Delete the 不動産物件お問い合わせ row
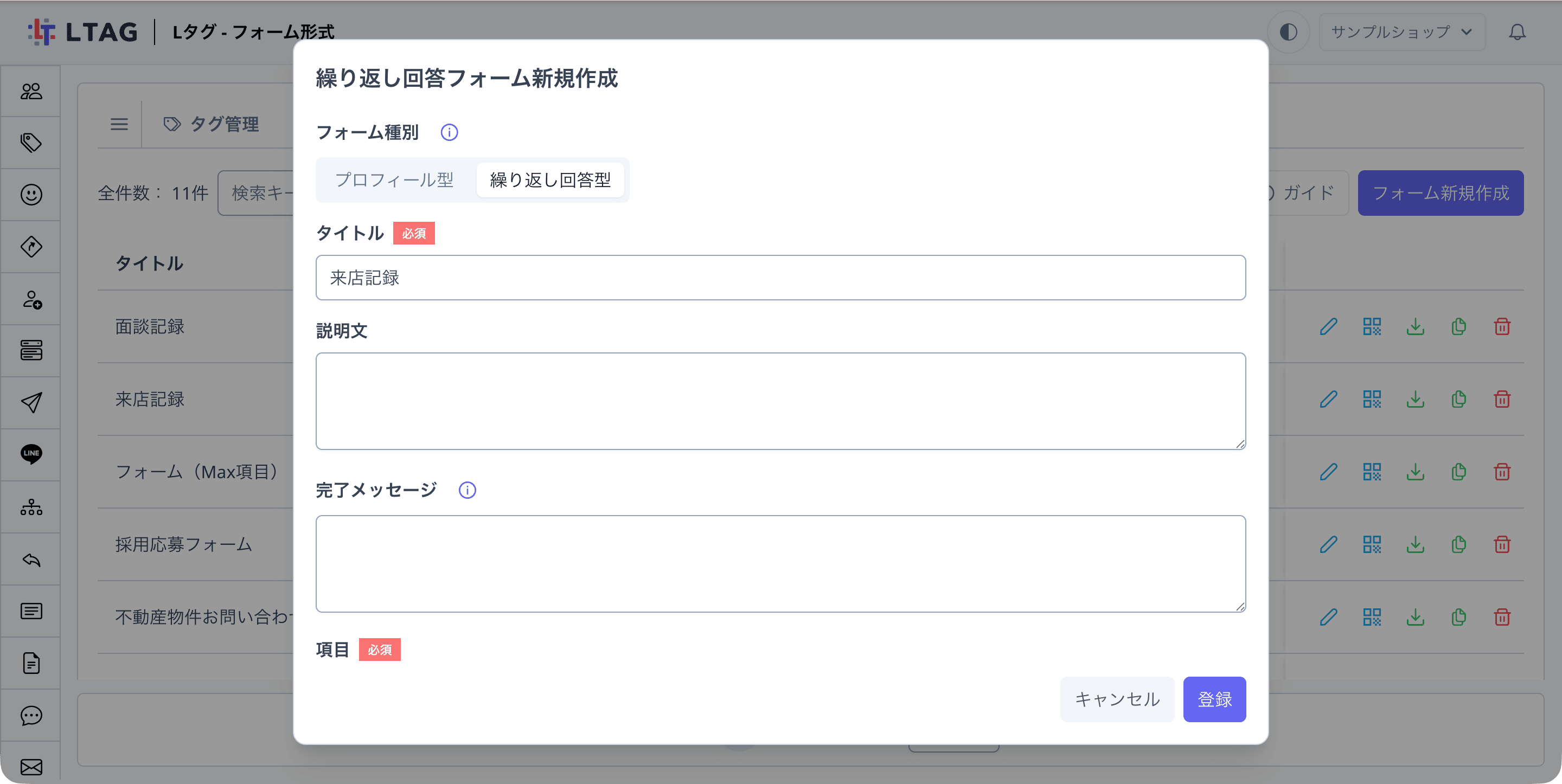 click(x=1502, y=617)
